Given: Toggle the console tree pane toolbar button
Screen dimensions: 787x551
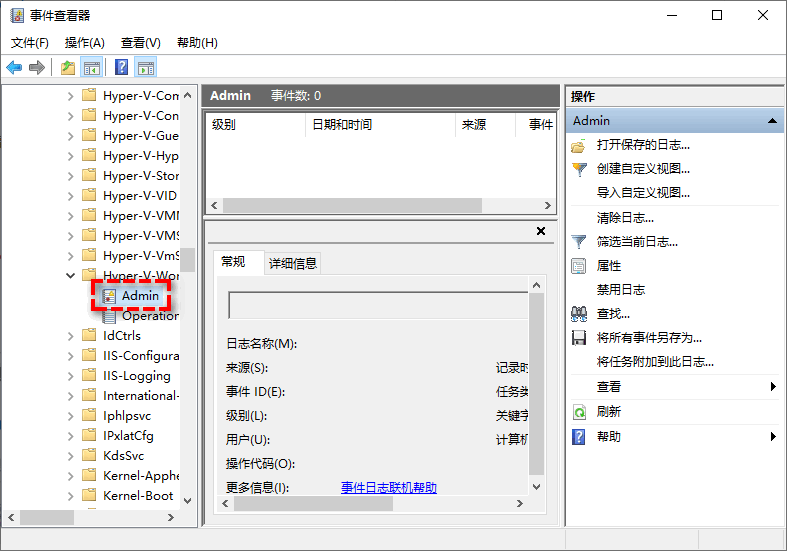Looking at the screenshot, I should (x=92, y=68).
